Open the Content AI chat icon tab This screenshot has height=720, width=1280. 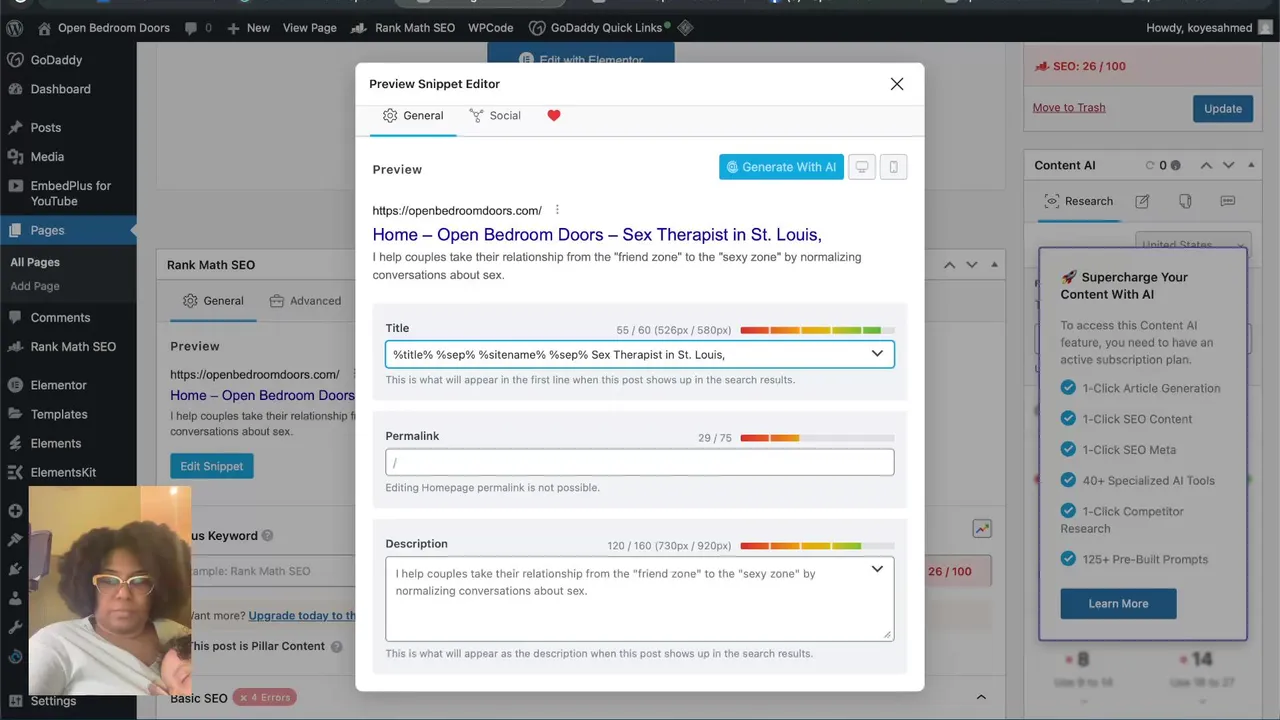pos(1228,201)
